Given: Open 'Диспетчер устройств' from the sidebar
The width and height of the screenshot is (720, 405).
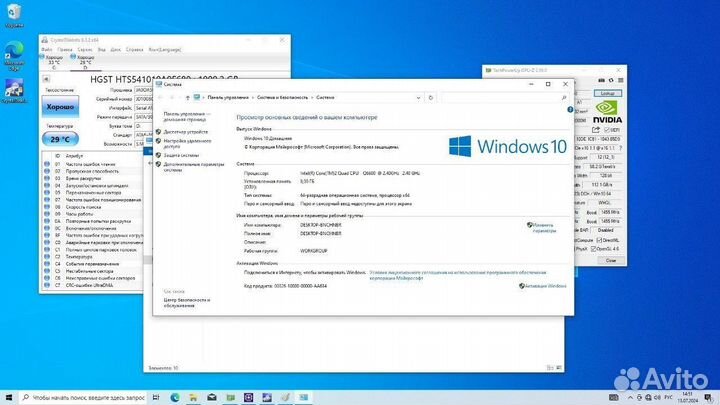Looking at the screenshot, I should tap(185, 131).
